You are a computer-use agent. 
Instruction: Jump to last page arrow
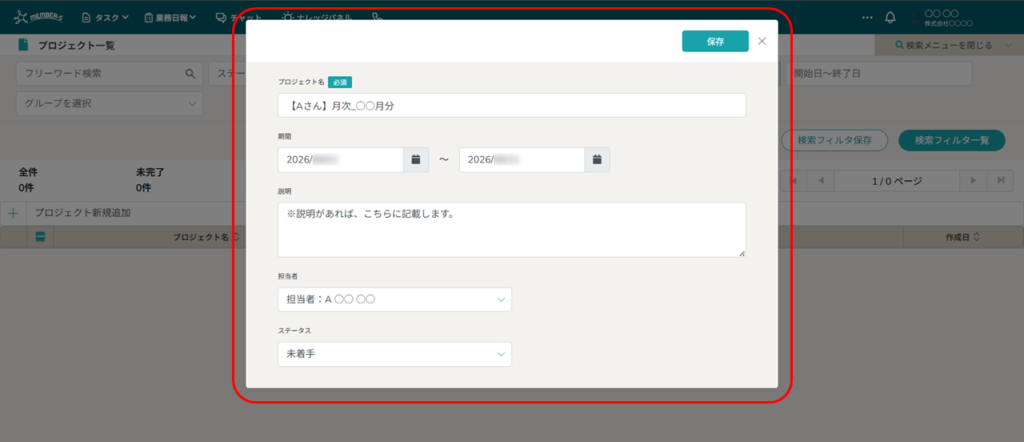(1000, 181)
